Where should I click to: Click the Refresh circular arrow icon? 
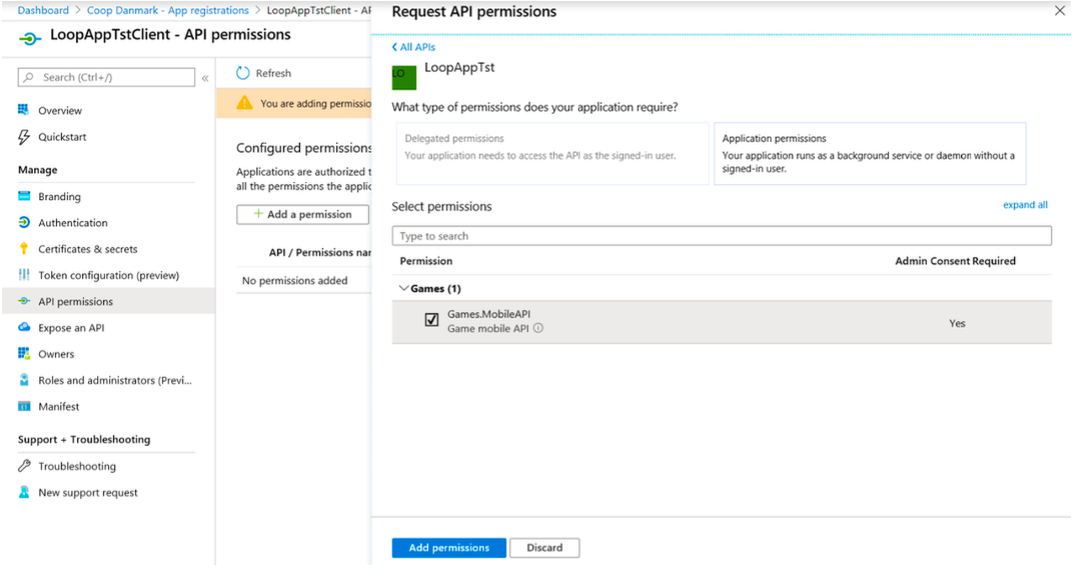243,73
